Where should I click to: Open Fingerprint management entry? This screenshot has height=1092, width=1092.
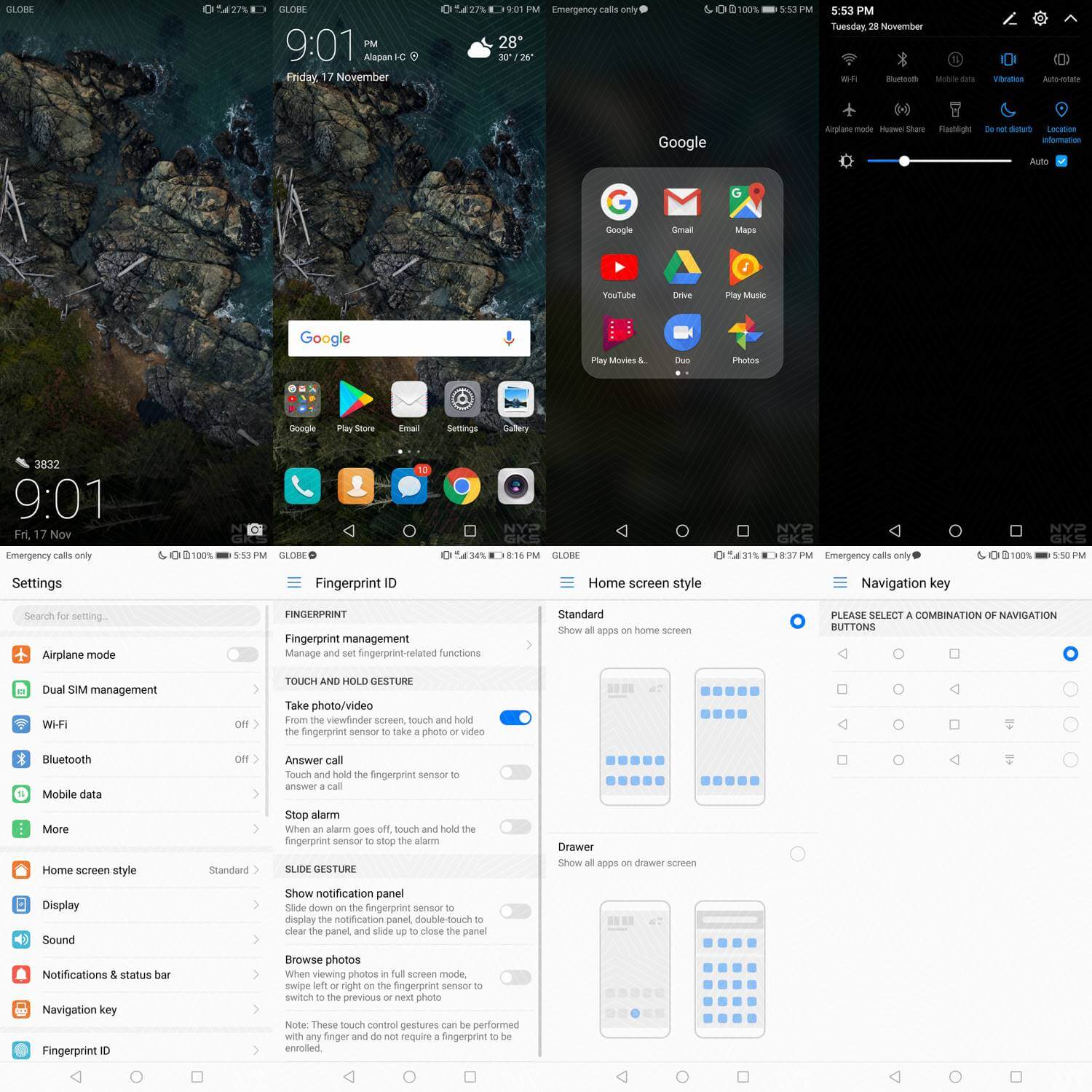coord(408,645)
